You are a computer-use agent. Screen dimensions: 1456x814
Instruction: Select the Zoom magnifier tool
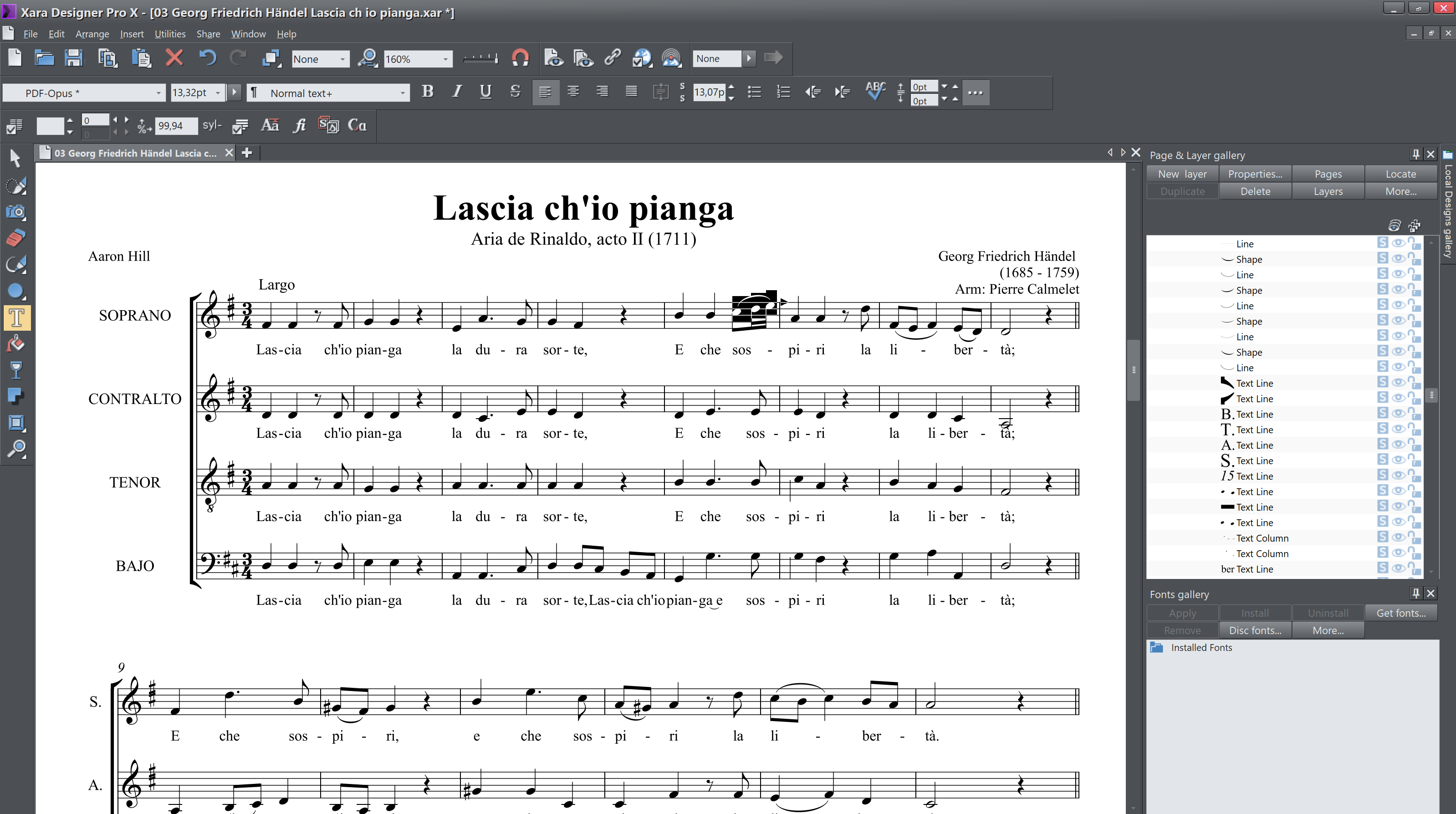(x=16, y=450)
